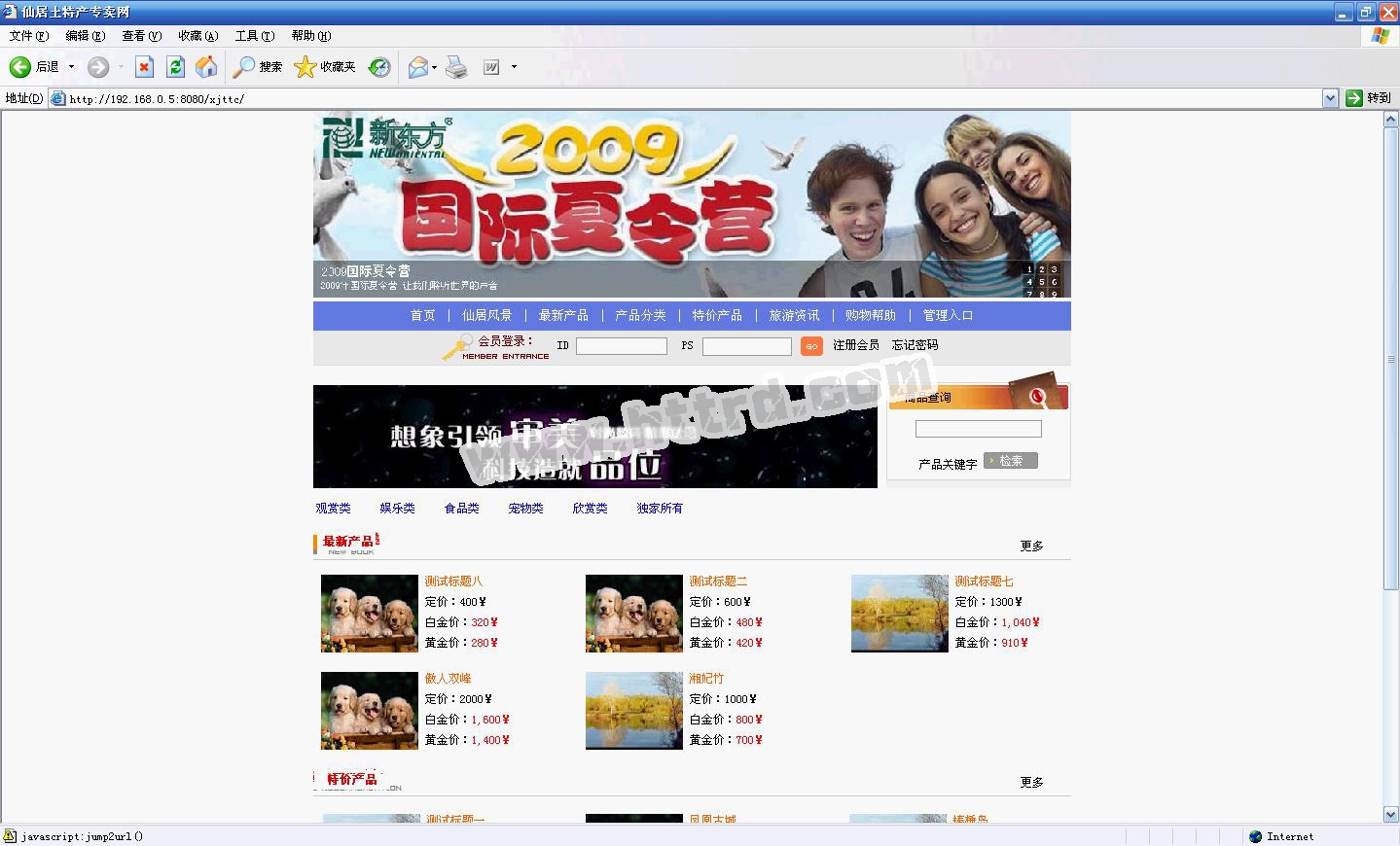Open the 文件(F) menu

tap(28, 35)
